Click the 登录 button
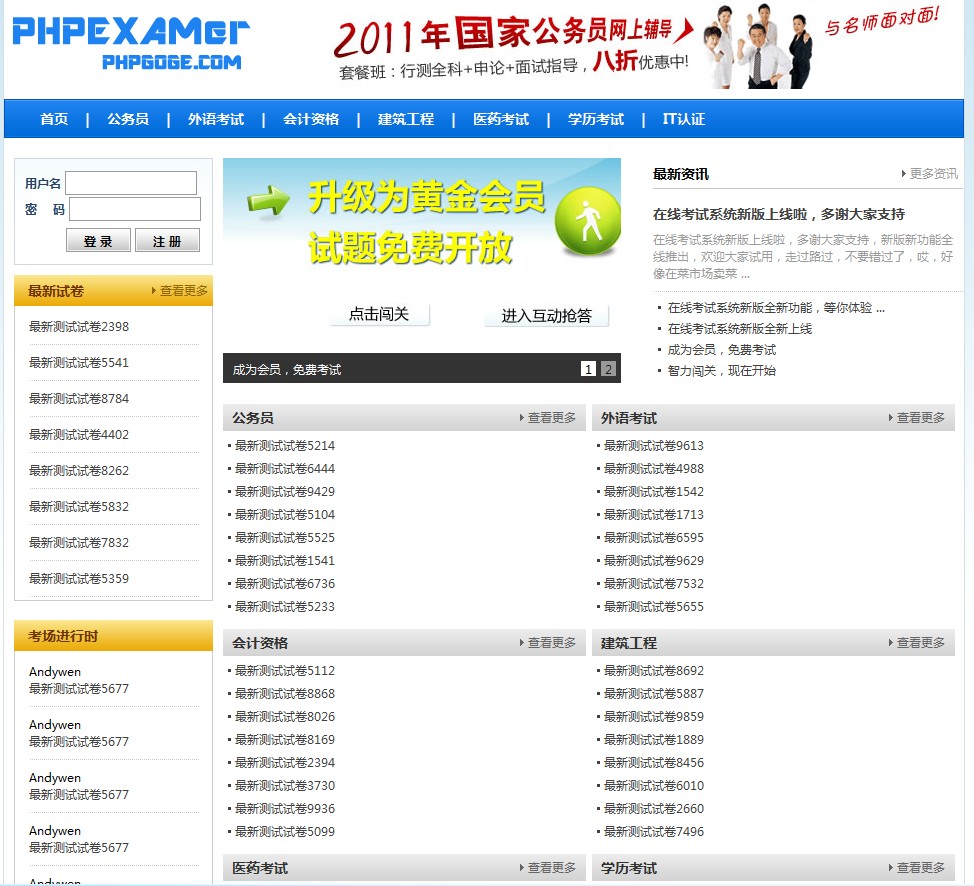The height and width of the screenshot is (886, 974). 98,240
